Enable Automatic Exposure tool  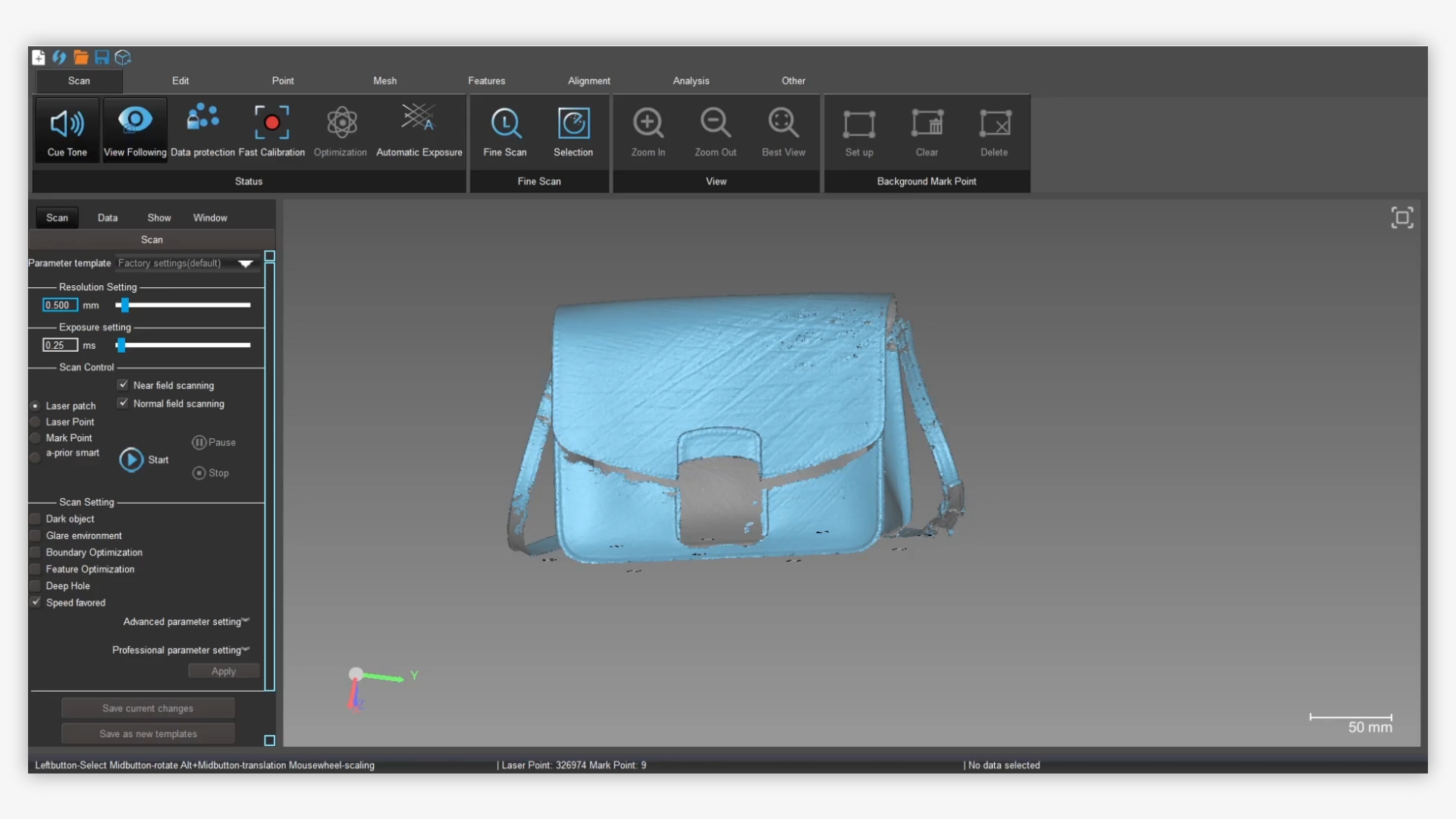tap(419, 120)
